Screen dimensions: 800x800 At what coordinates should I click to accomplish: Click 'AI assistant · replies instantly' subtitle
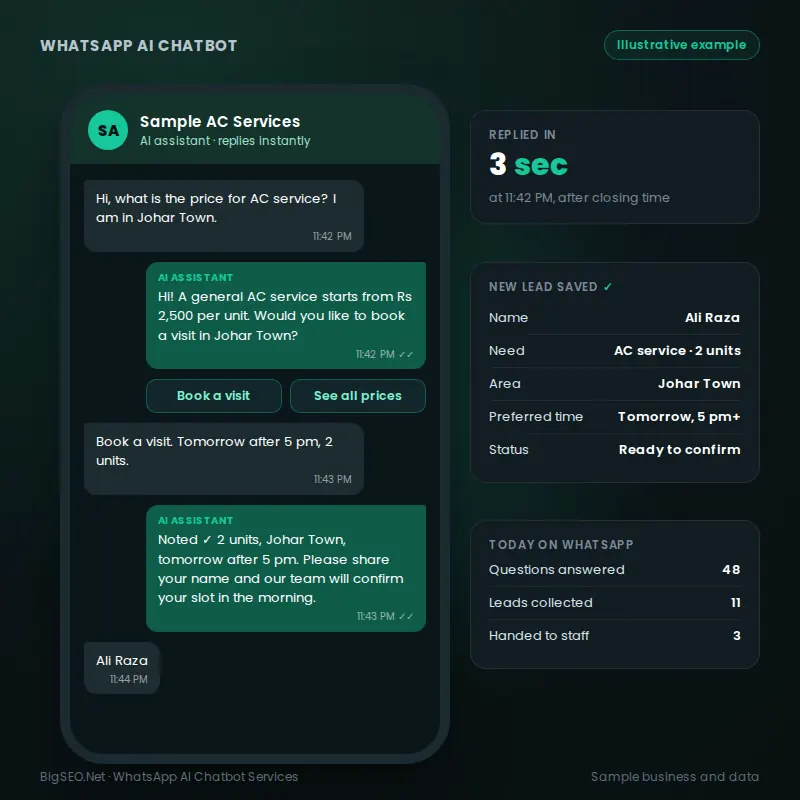pyautogui.click(x=225, y=141)
